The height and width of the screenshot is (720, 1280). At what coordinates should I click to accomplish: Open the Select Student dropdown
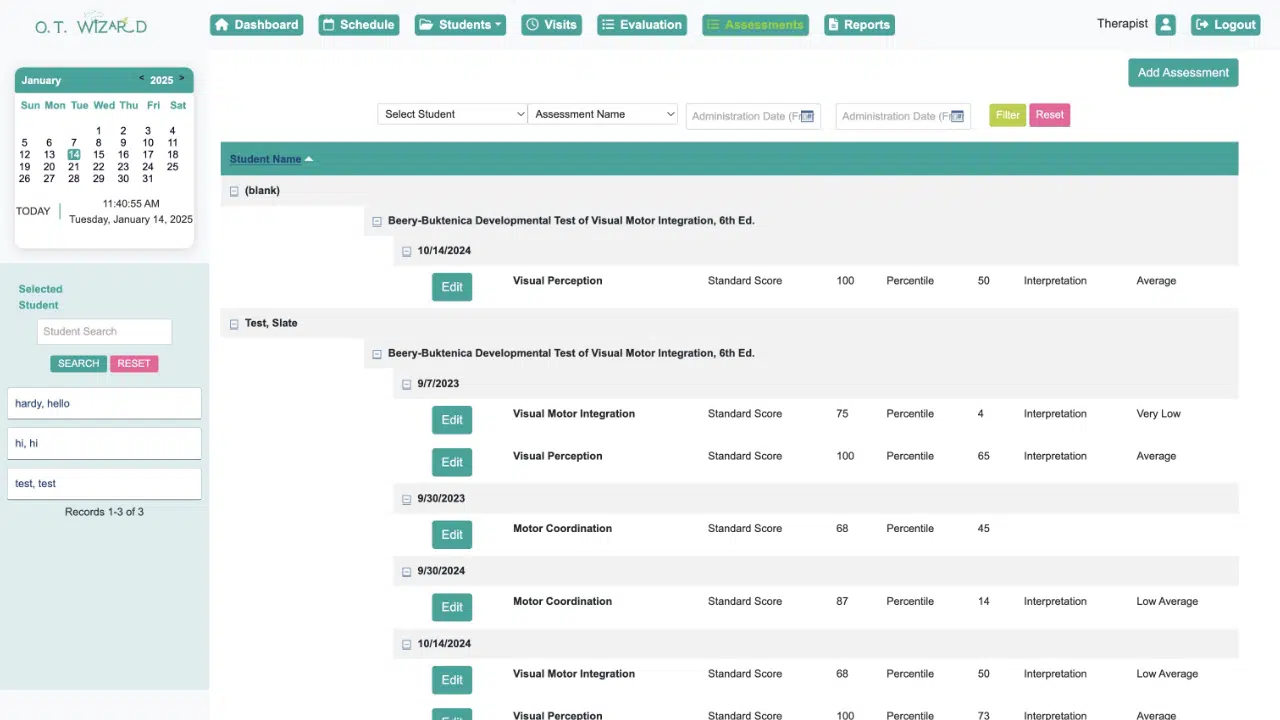tap(452, 114)
